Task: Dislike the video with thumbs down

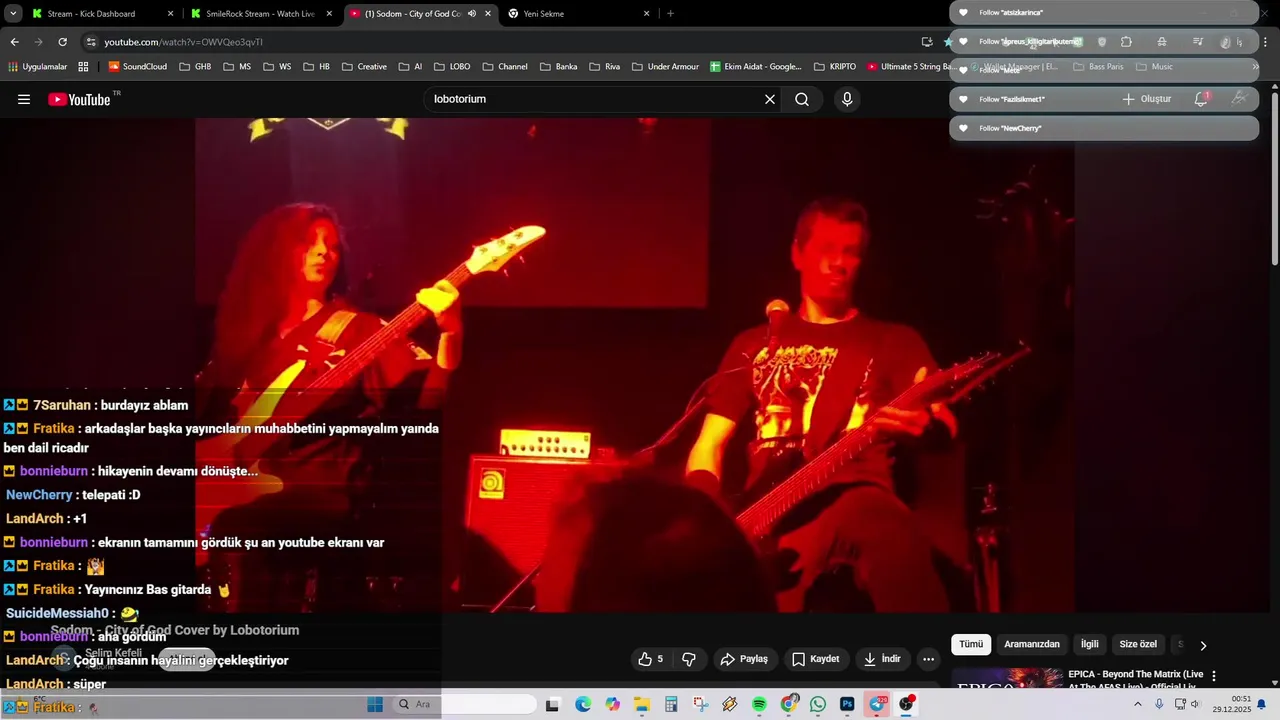Action: click(689, 659)
